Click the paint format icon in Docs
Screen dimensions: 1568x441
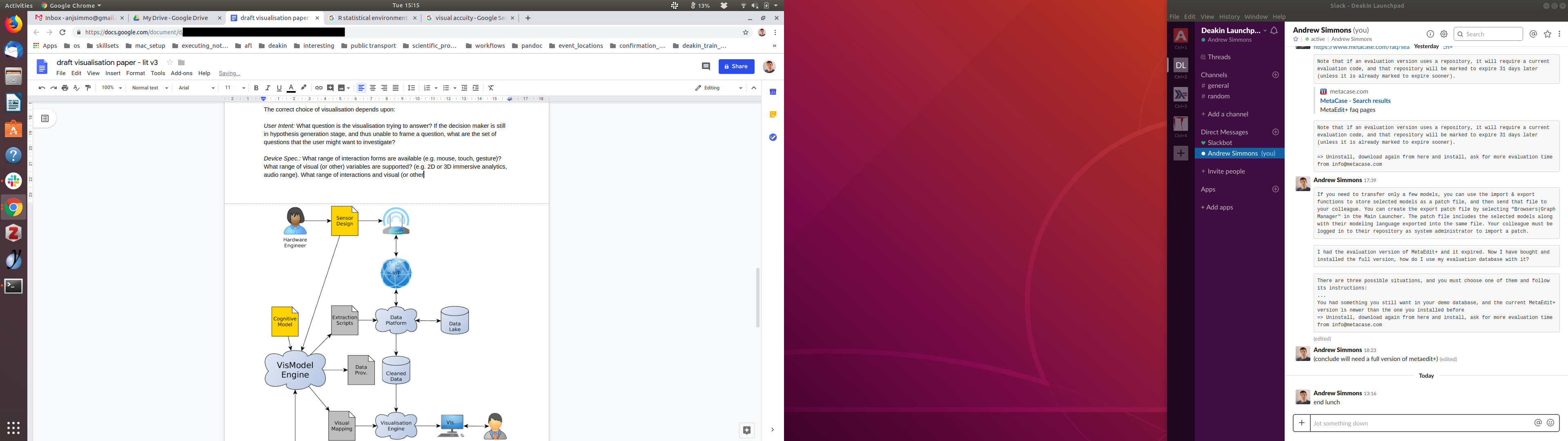tap(88, 88)
